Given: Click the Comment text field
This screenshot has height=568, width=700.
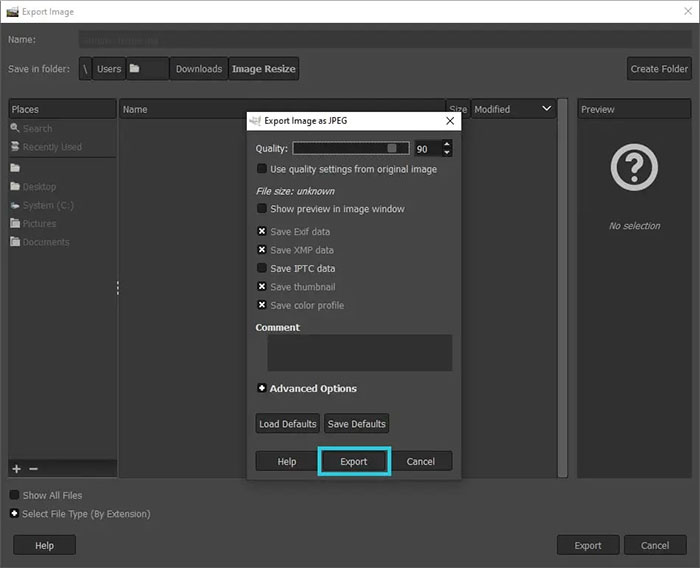Looking at the screenshot, I should (x=359, y=353).
